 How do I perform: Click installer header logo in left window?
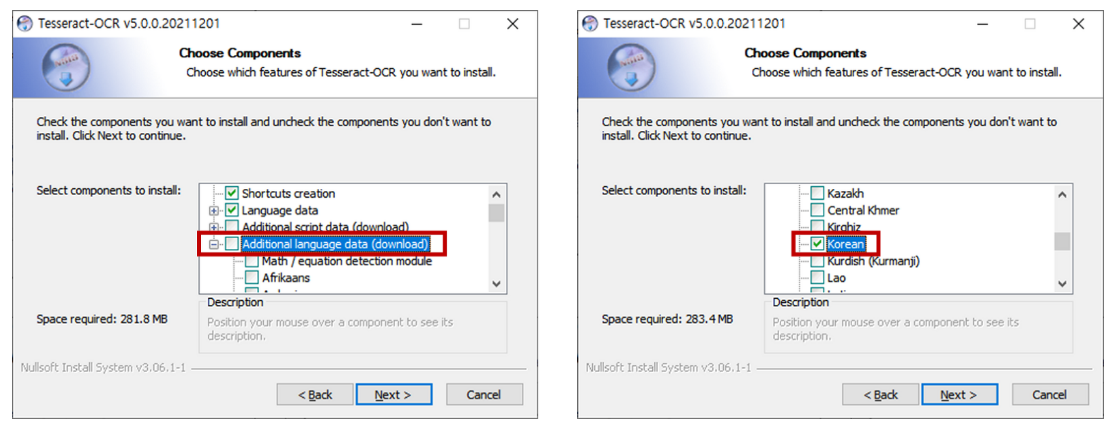pyautogui.click(x=66, y=69)
